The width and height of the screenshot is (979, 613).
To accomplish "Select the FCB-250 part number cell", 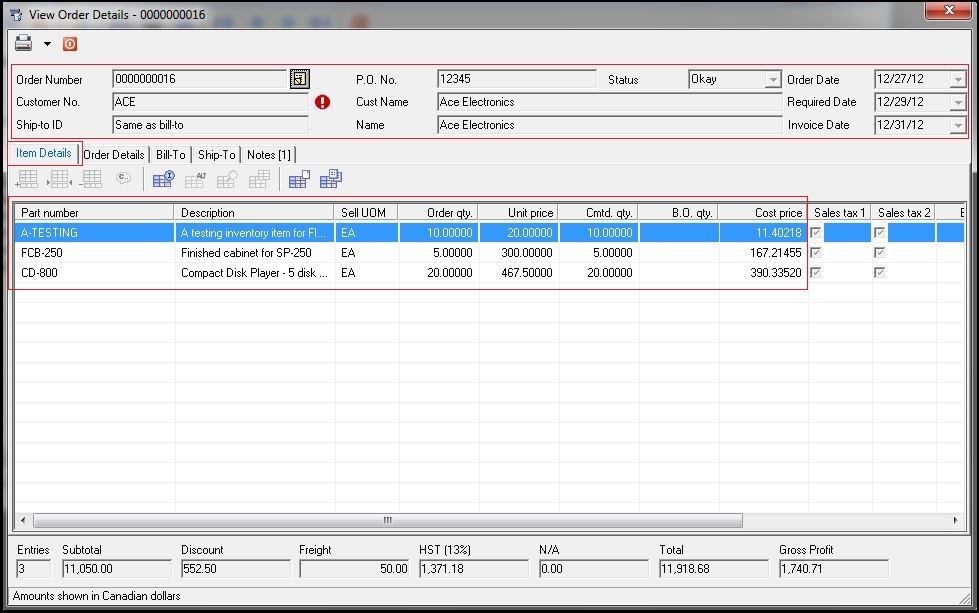I will 94,253.
